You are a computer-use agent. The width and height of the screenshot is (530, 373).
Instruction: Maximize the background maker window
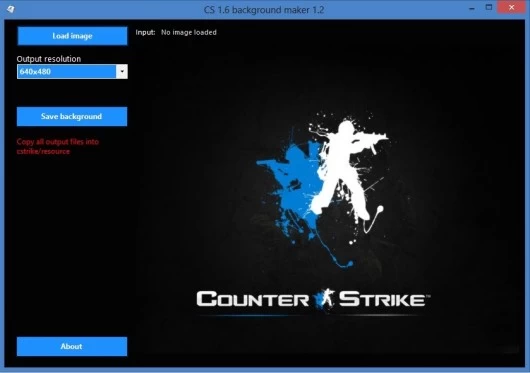[489, 7]
